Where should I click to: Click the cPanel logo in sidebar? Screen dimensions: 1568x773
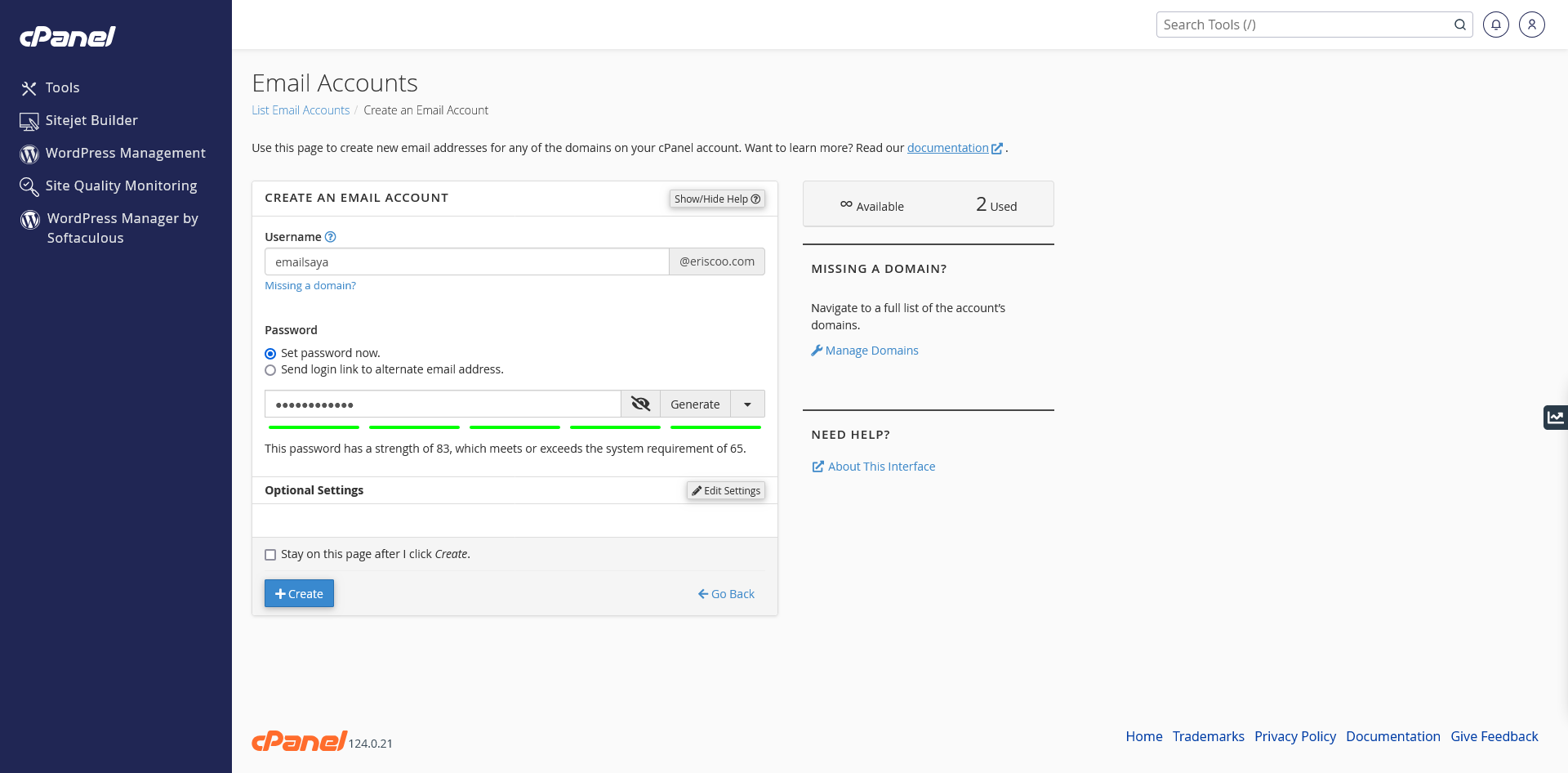(67, 37)
